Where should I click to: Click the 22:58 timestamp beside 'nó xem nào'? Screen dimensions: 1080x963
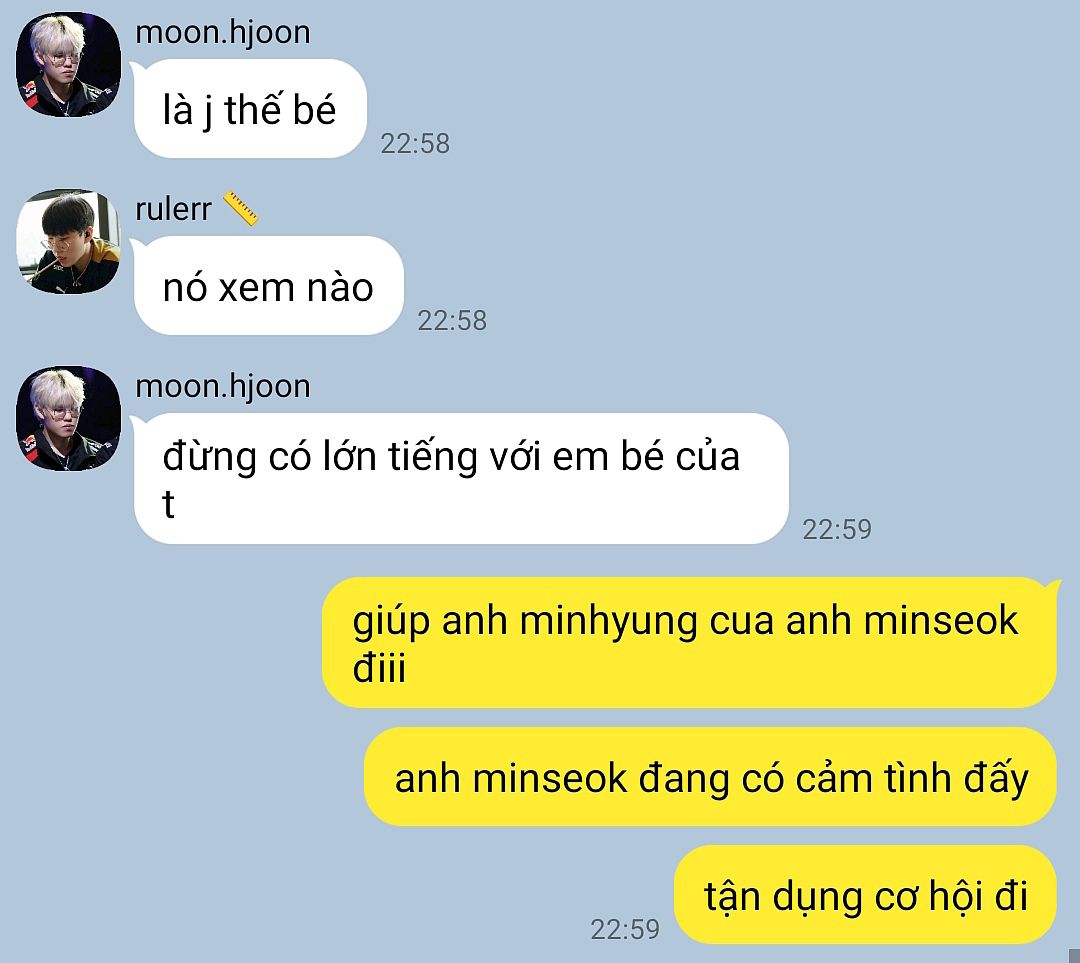coord(452,320)
